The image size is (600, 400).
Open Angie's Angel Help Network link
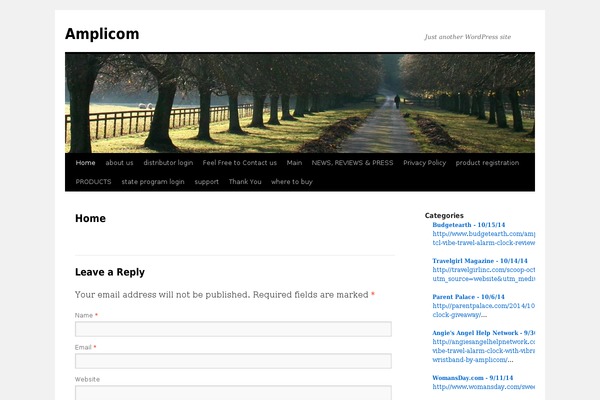(484, 333)
